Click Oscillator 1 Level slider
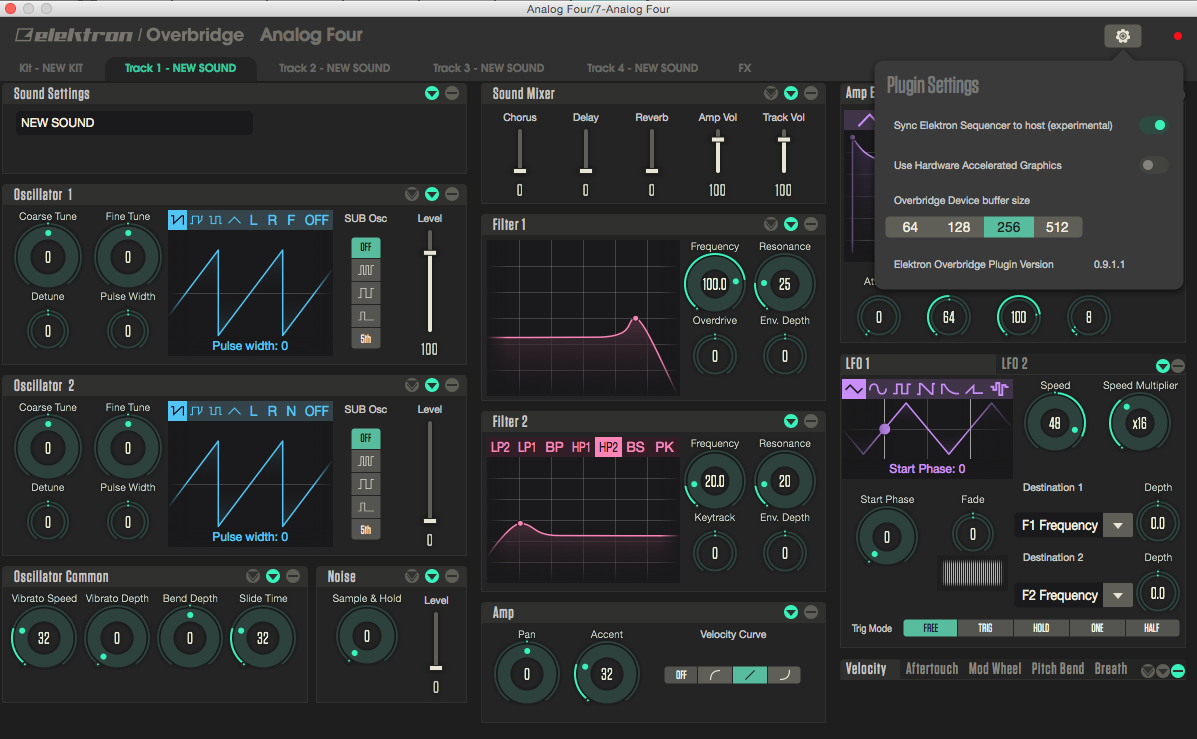The image size is (1197, 739). click(x=430, y=281)
